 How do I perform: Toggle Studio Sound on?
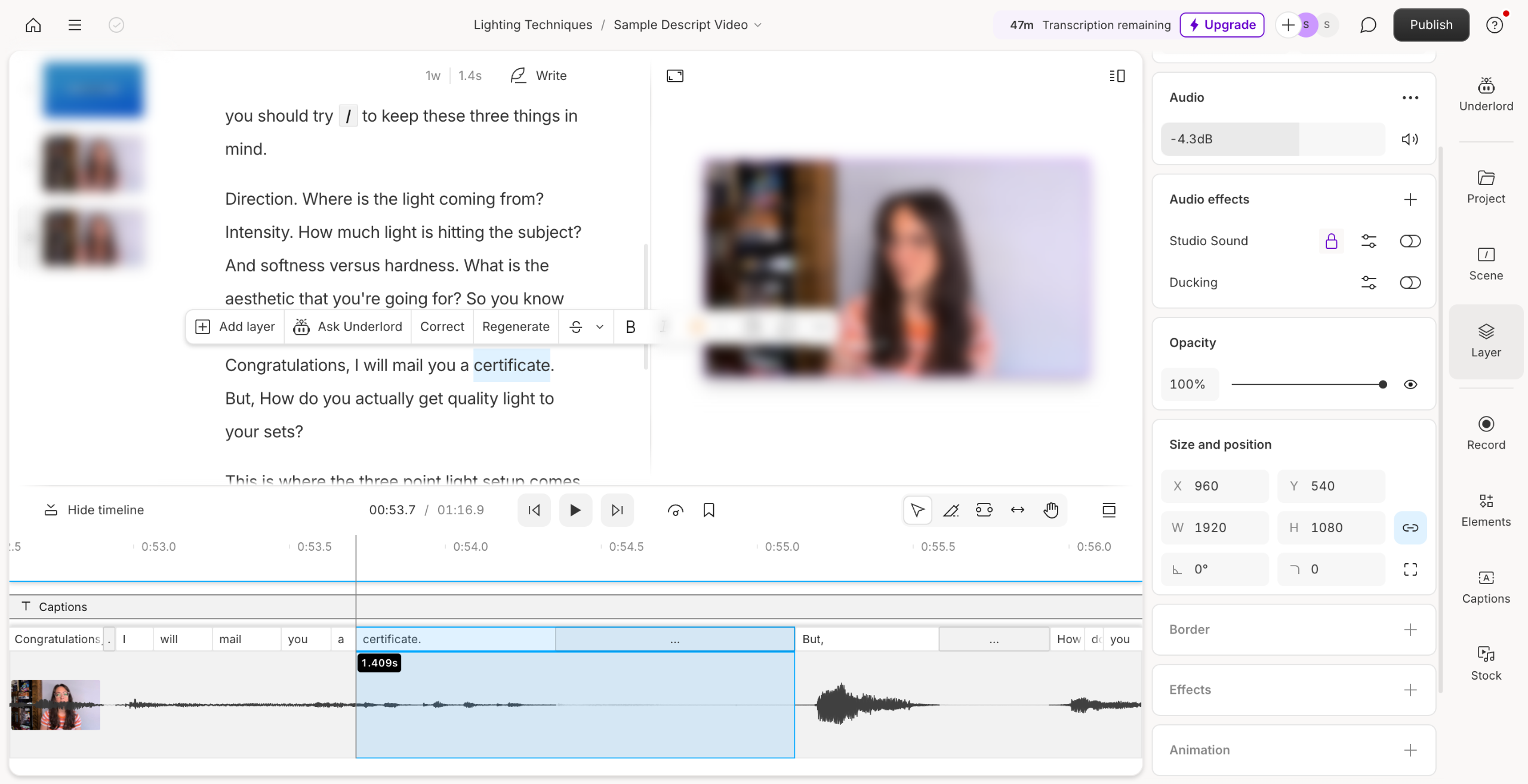(x=1410, y=241)
